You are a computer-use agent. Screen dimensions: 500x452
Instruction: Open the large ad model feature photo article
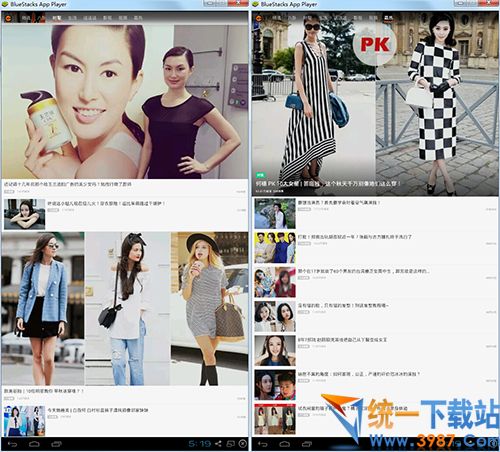pos(125,102)
